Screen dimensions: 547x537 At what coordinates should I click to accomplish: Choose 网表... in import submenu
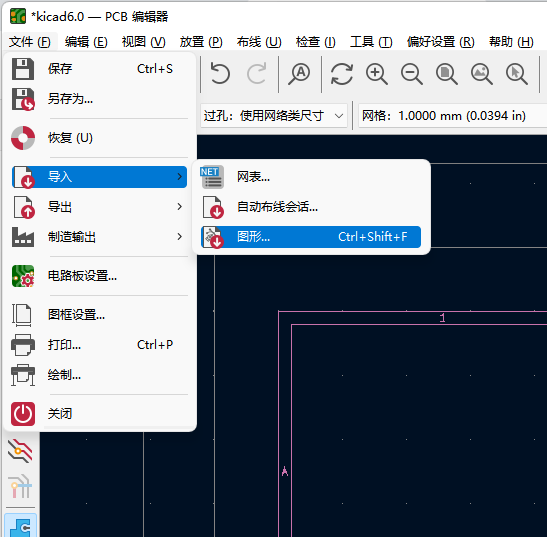[x=311, y=177]
